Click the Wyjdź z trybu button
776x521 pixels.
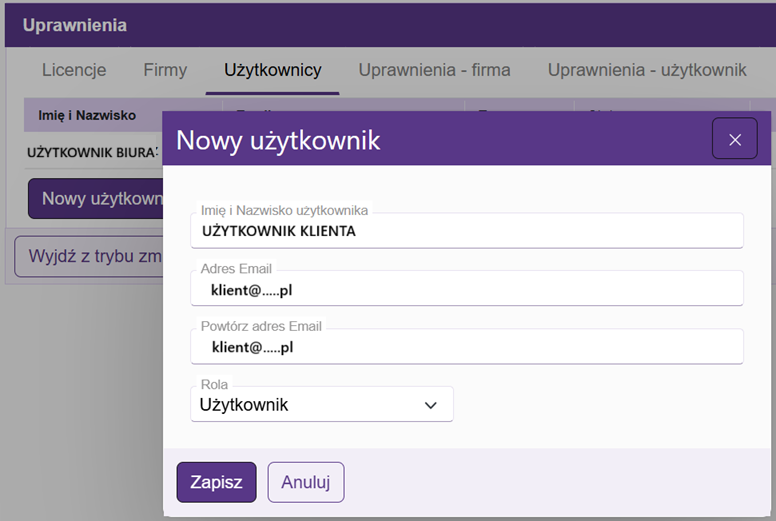[x=88, y=255]
